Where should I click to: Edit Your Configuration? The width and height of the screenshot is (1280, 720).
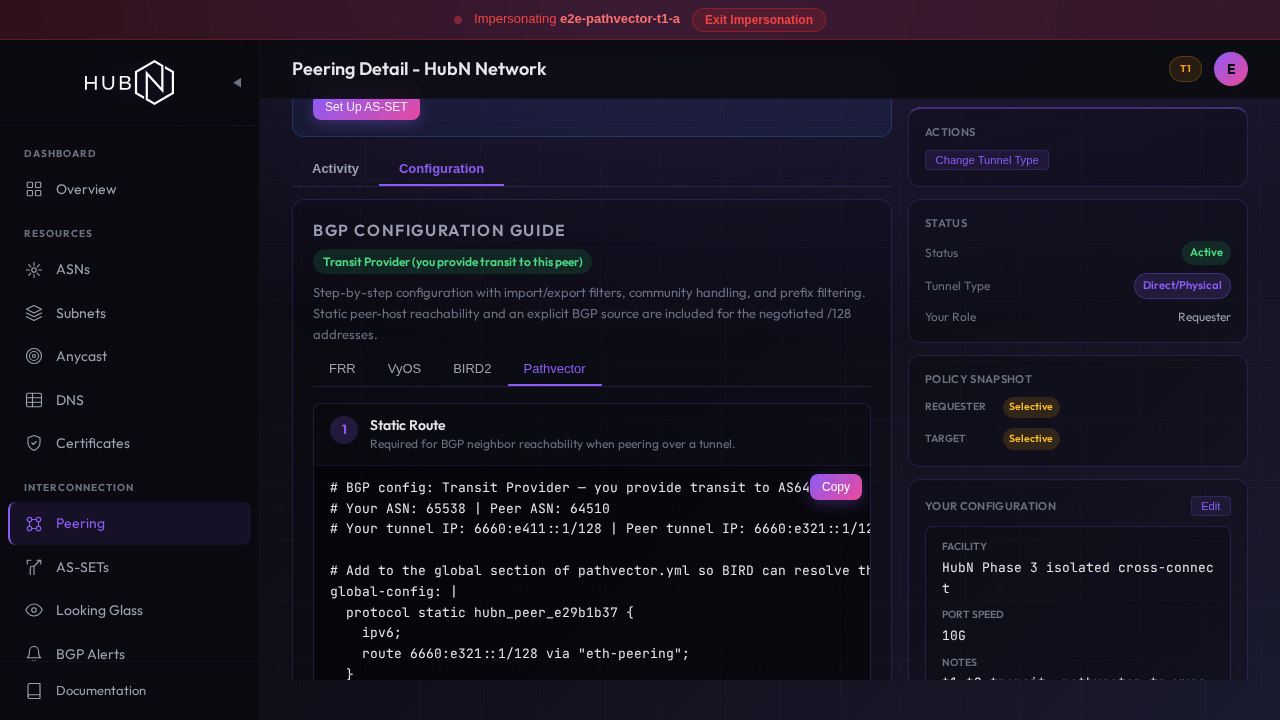(x=1211, y=506)
